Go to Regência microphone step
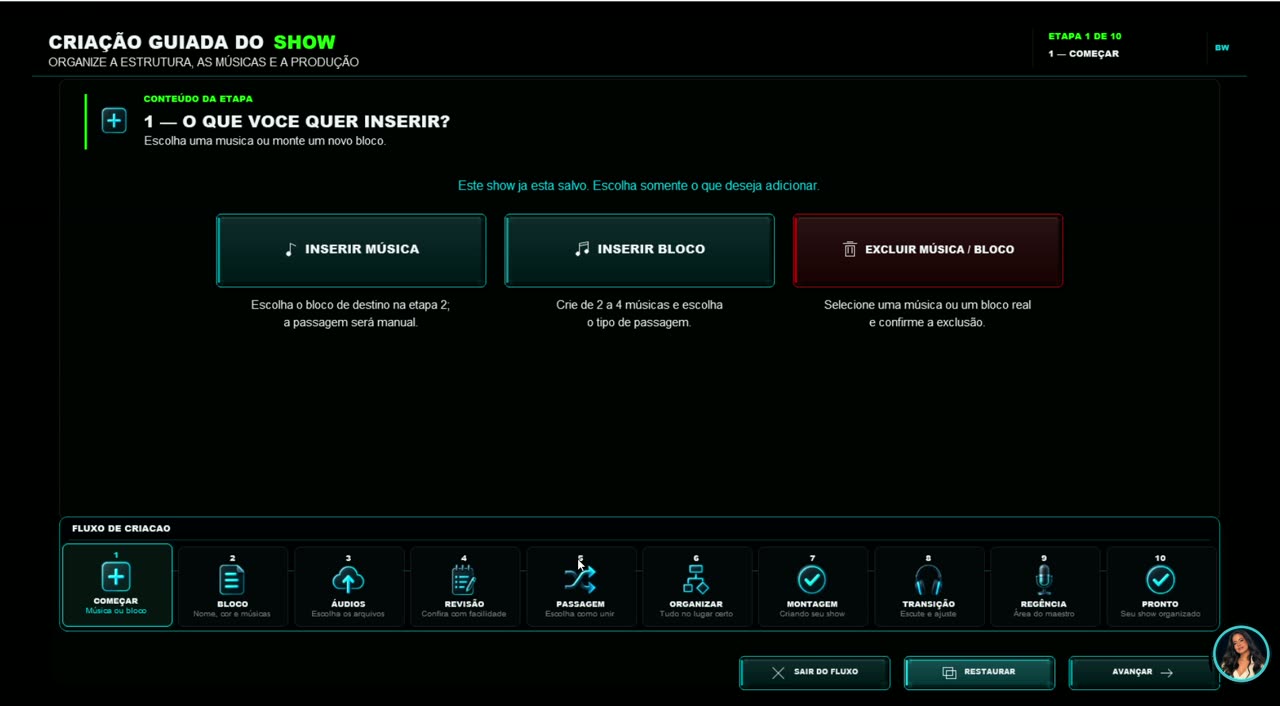This screenshot has width=1280, height=706. [x=1044, y=579]
